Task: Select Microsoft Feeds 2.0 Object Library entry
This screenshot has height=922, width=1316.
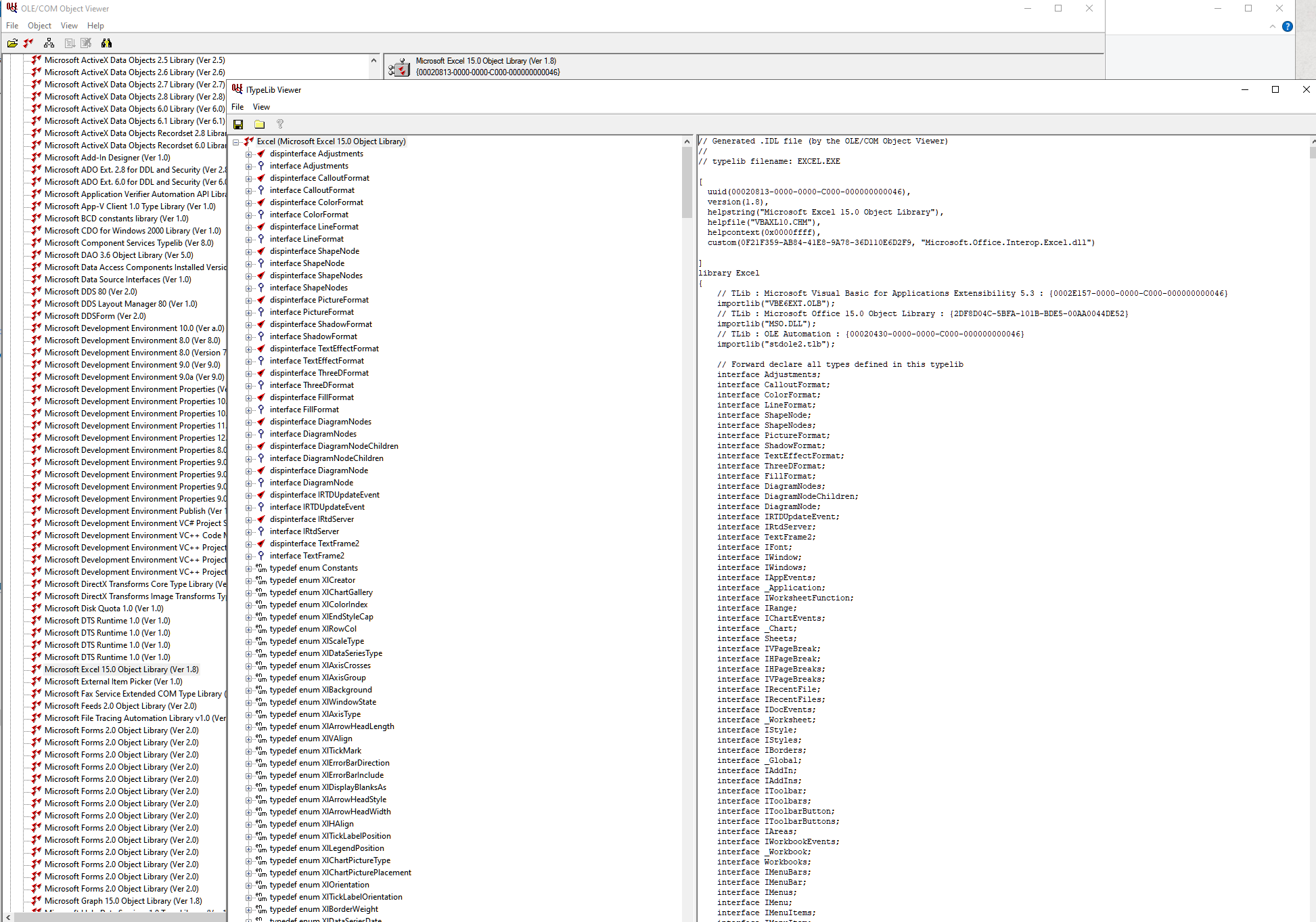Action: click(120, 706)
